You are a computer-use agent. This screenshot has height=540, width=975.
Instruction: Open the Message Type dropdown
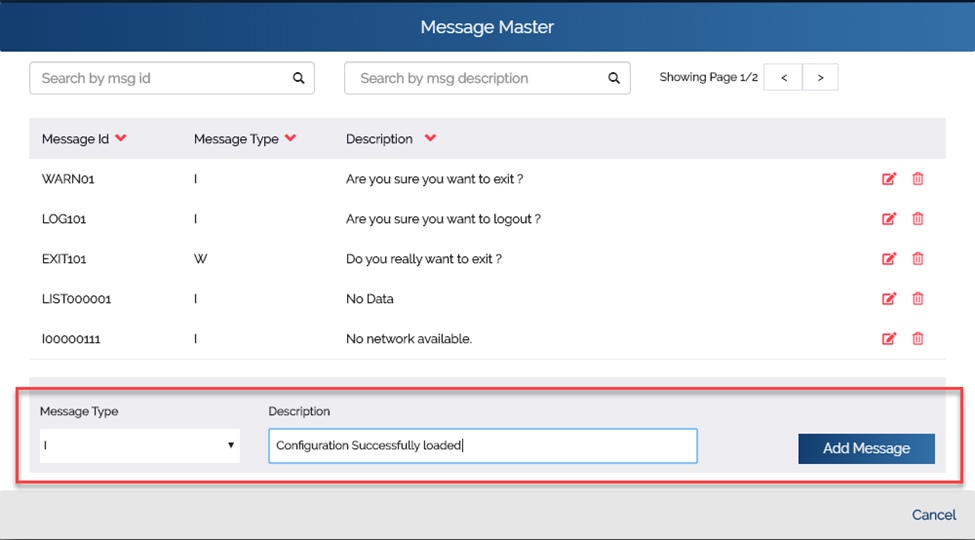tap(139, 445)
